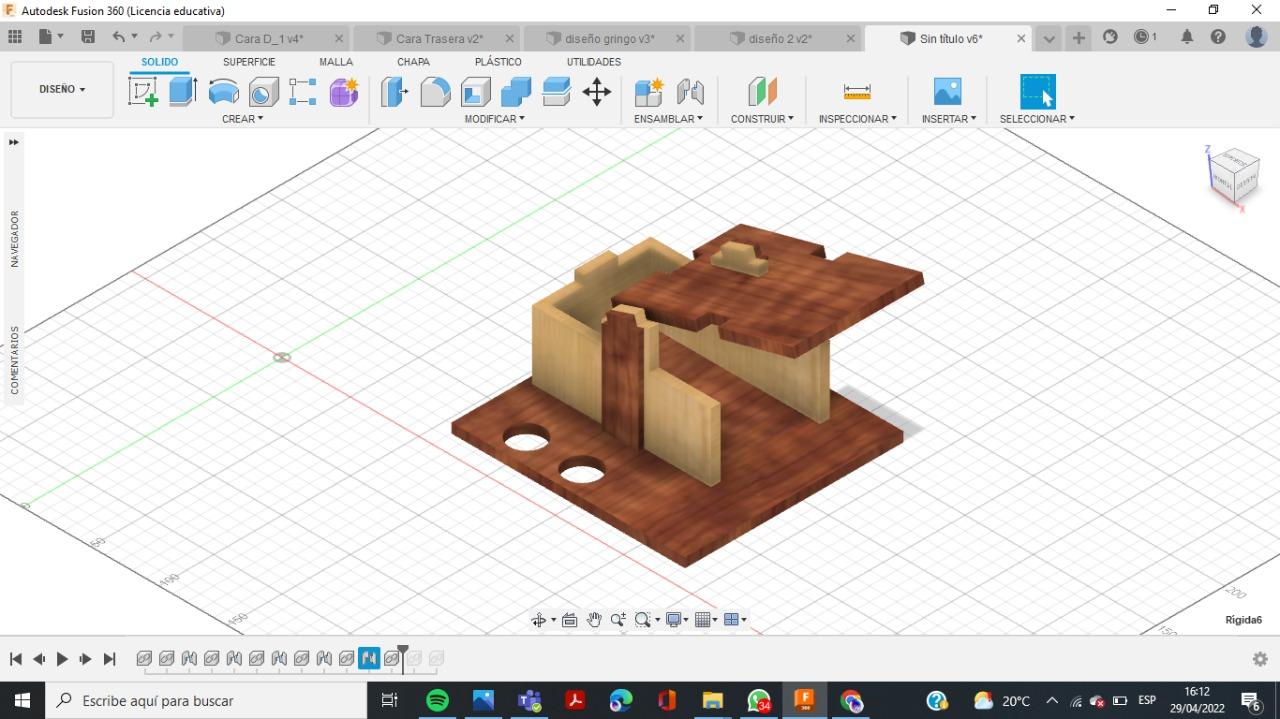Click the Insert image icon
This screenshot has height=719, width=1280.
pyautogui.click(x=947, y=92)
